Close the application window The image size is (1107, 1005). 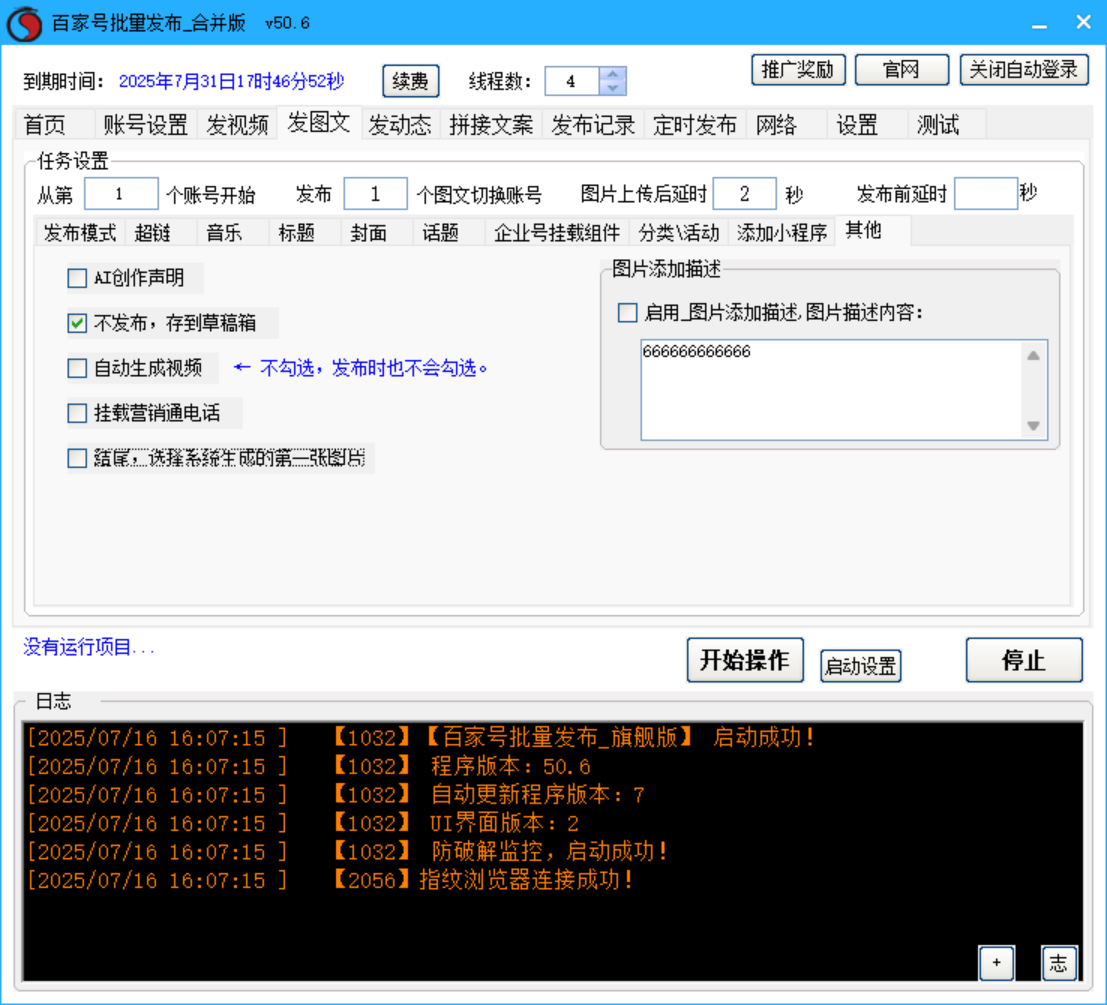coord(1084,23)
